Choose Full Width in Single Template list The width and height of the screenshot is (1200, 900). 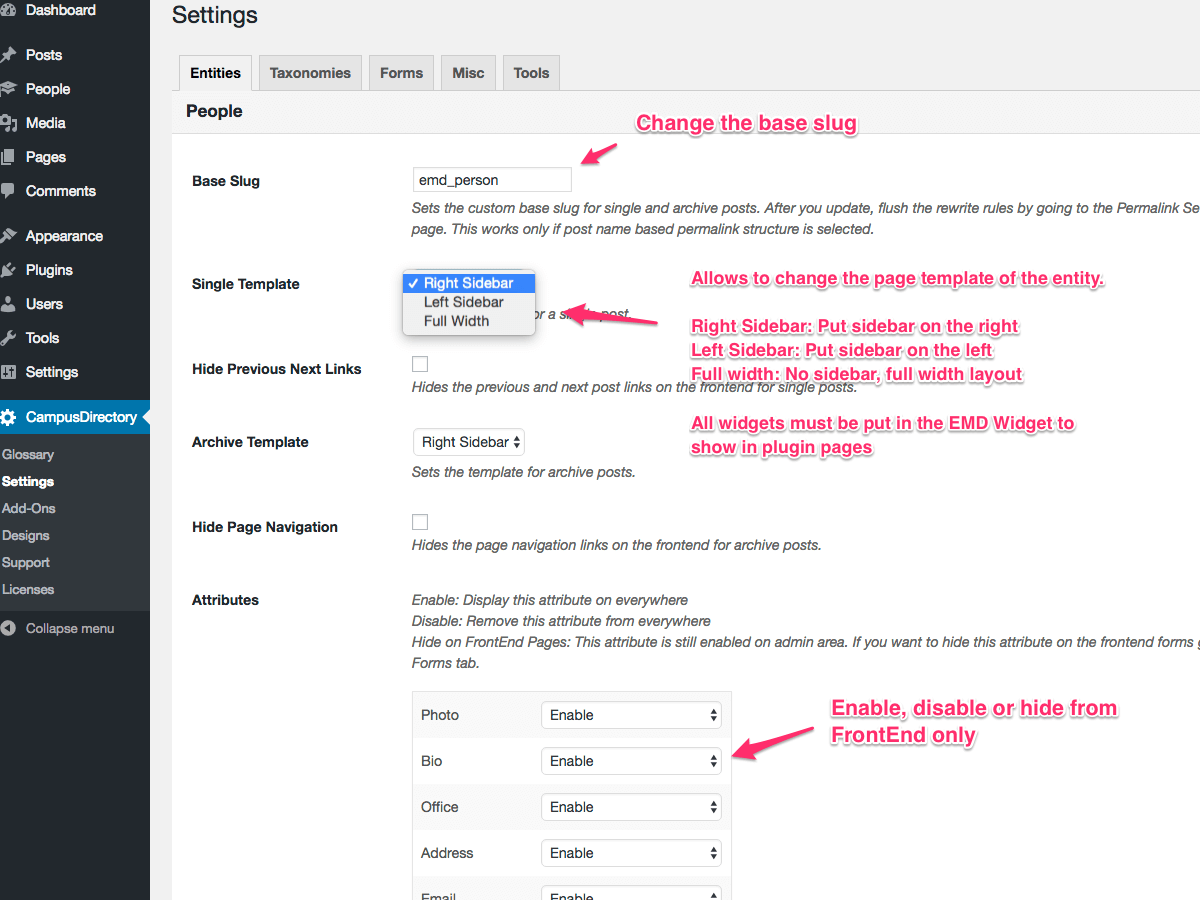[456, 321]
